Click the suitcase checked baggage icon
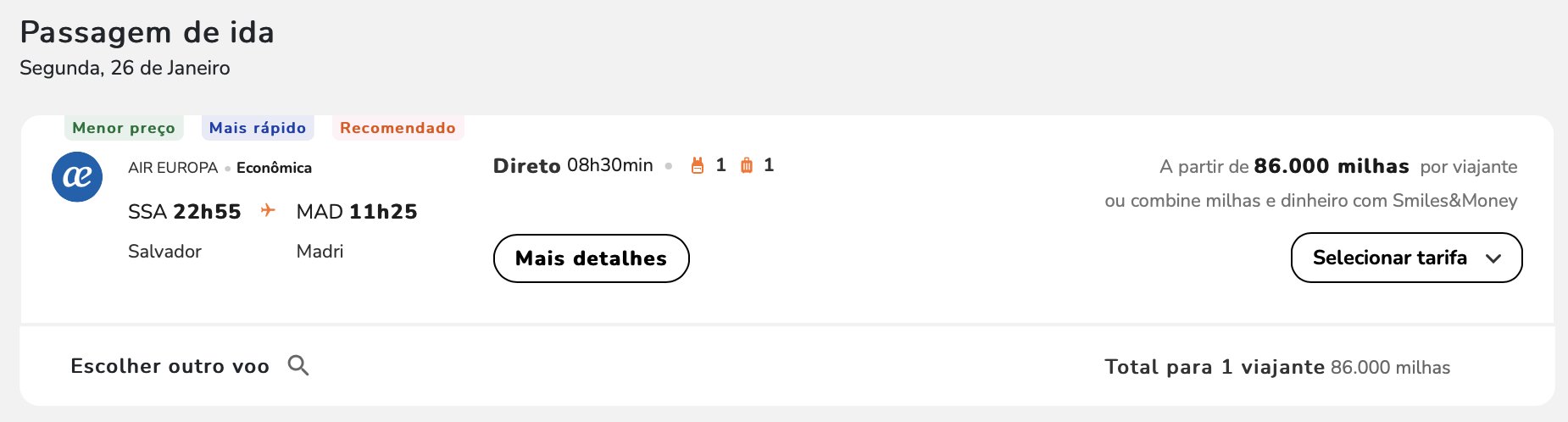Viewport: 1568px width, 422px height. click(x=747, y=165)
